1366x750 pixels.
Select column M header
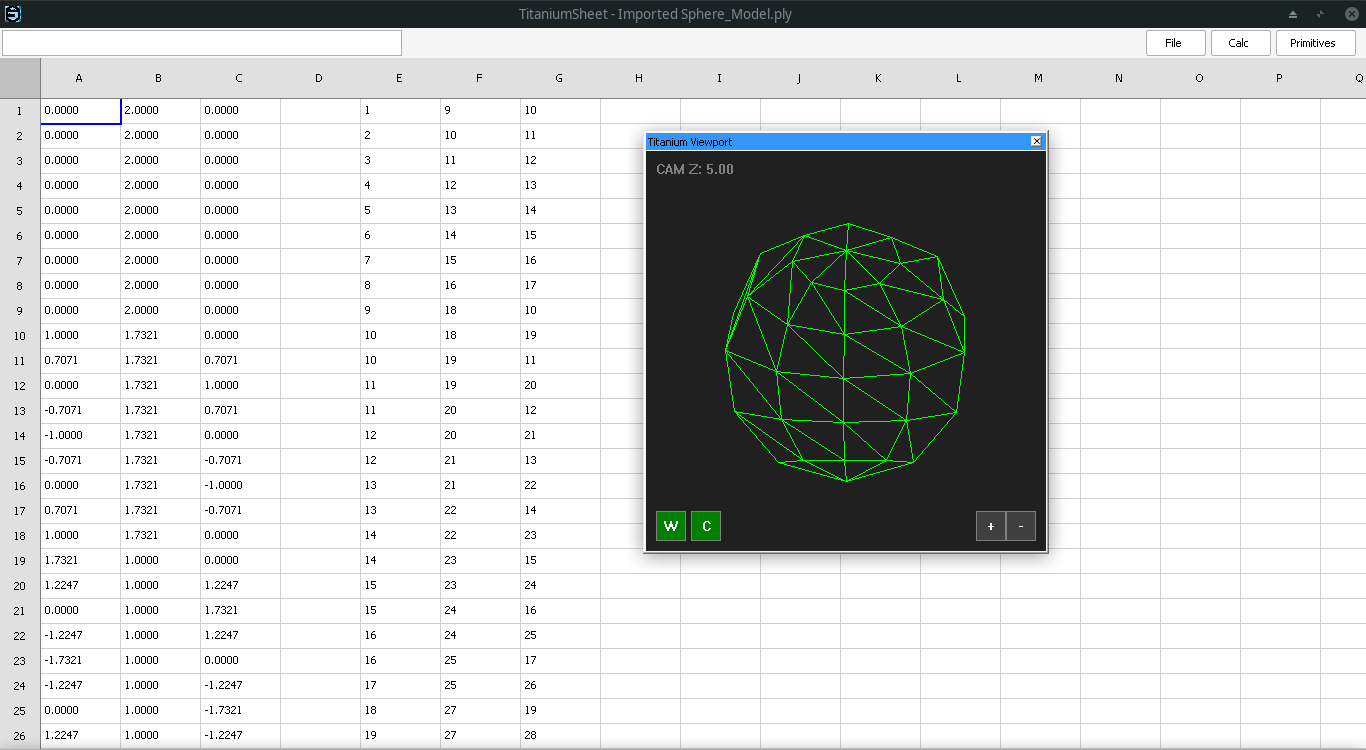pyautogui.click(x=1040, y=78)
